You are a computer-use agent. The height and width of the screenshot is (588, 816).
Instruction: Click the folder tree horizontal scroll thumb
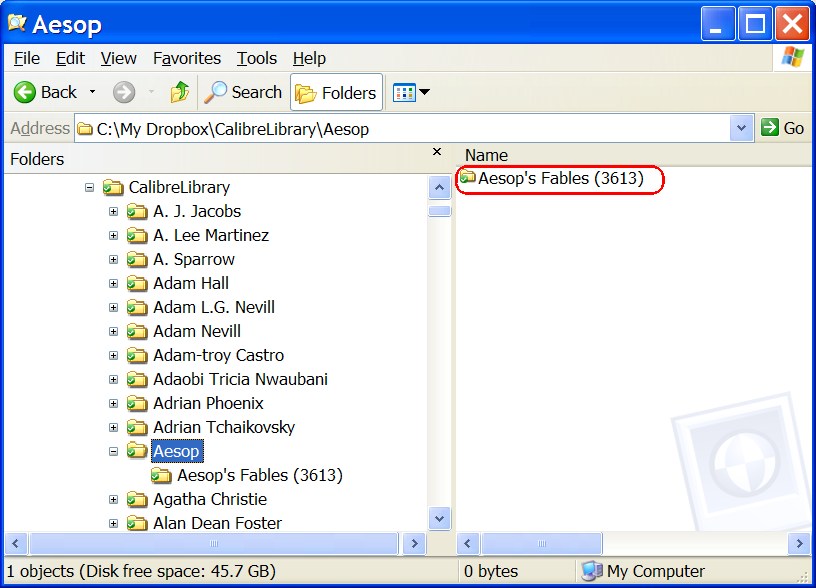pos(214,544)
